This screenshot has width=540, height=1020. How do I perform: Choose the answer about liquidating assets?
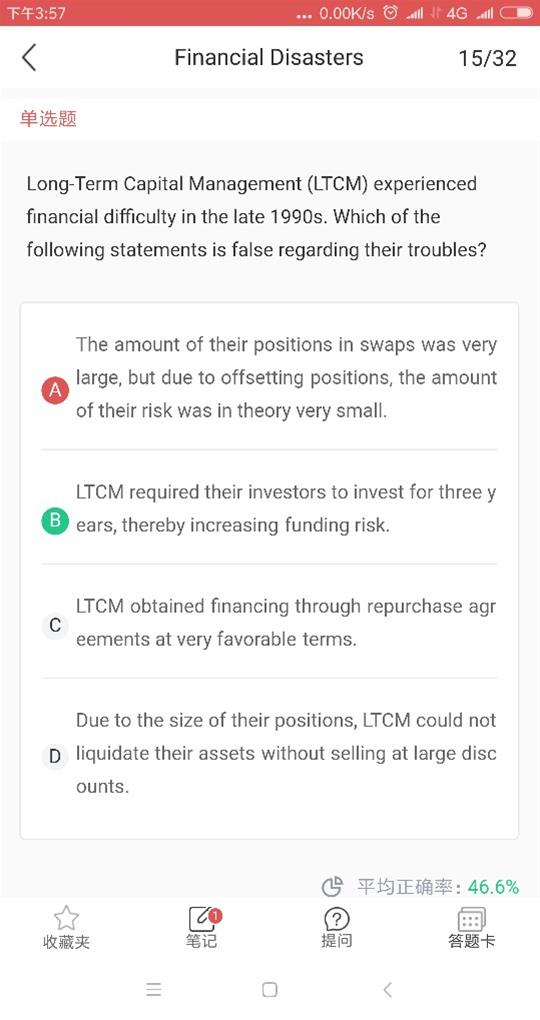tap(286, 753)
